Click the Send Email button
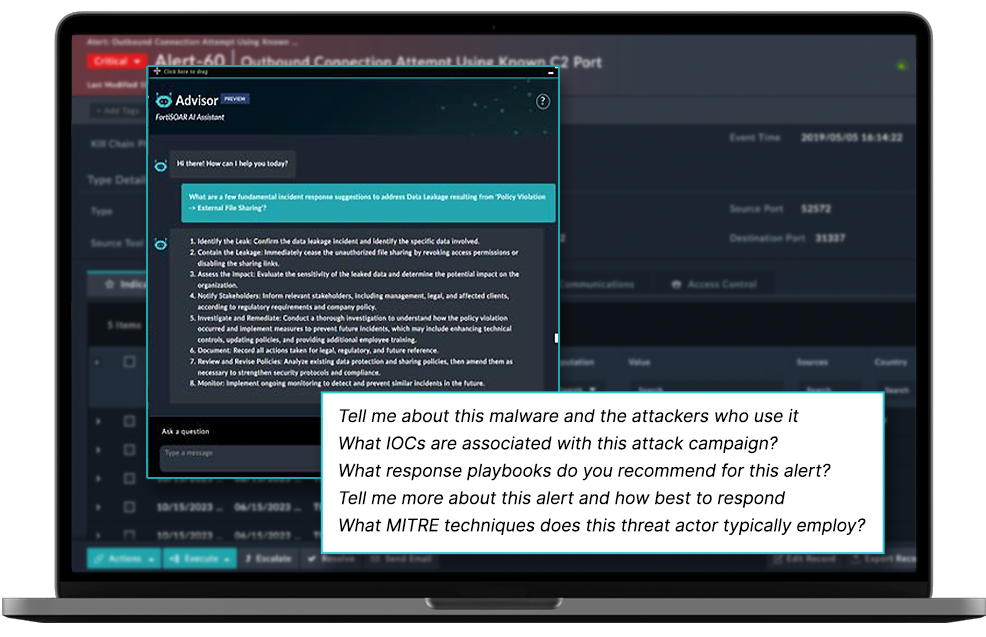The height and width of the screenshot is (637, 986). (x=401, y=558)
